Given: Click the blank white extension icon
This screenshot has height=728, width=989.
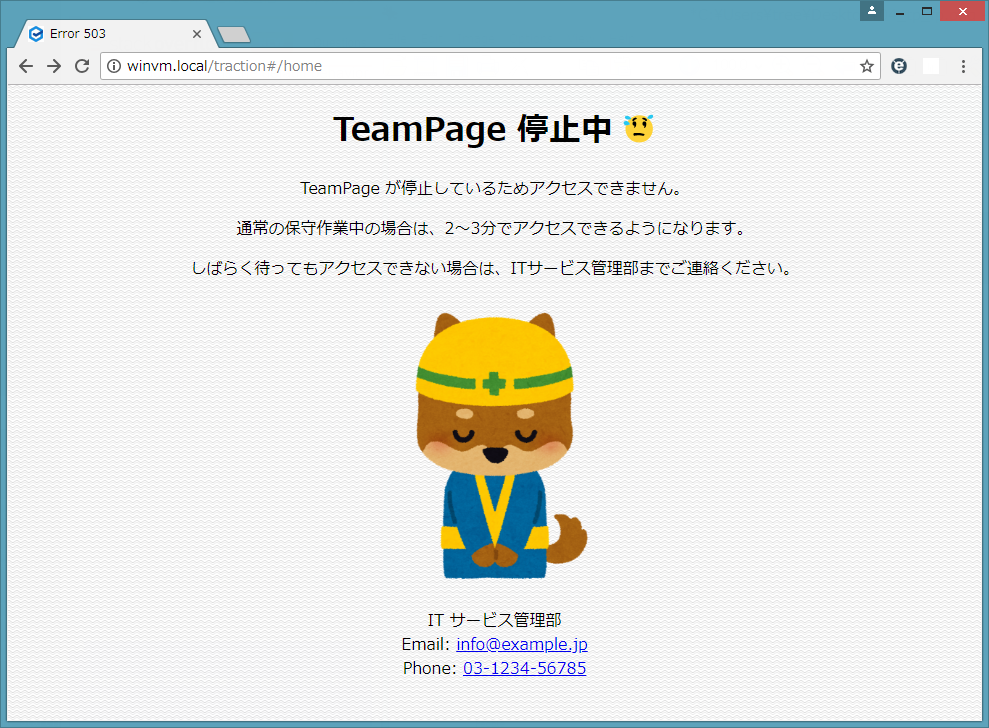Looking at the screenshot, I should [931, 66].
